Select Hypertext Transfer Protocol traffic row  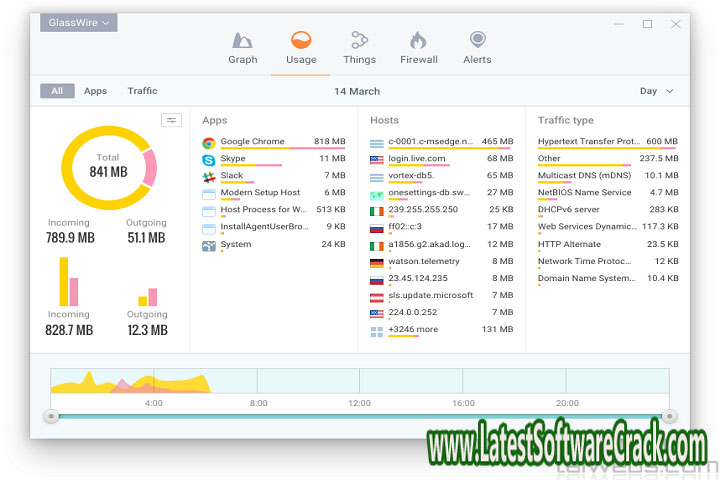click(586, 142)
